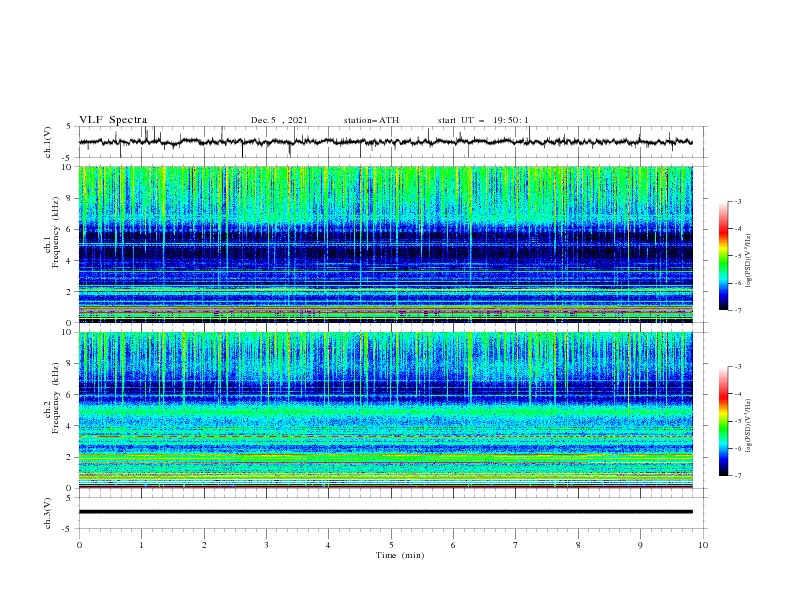The height and width of the screenshot is (612, 792).
Task: Click the ch.2 PSD color scale bar
Action: coord(724,421)
